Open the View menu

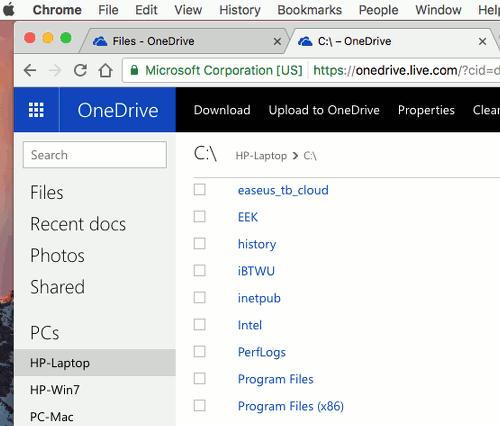(188, 10)
